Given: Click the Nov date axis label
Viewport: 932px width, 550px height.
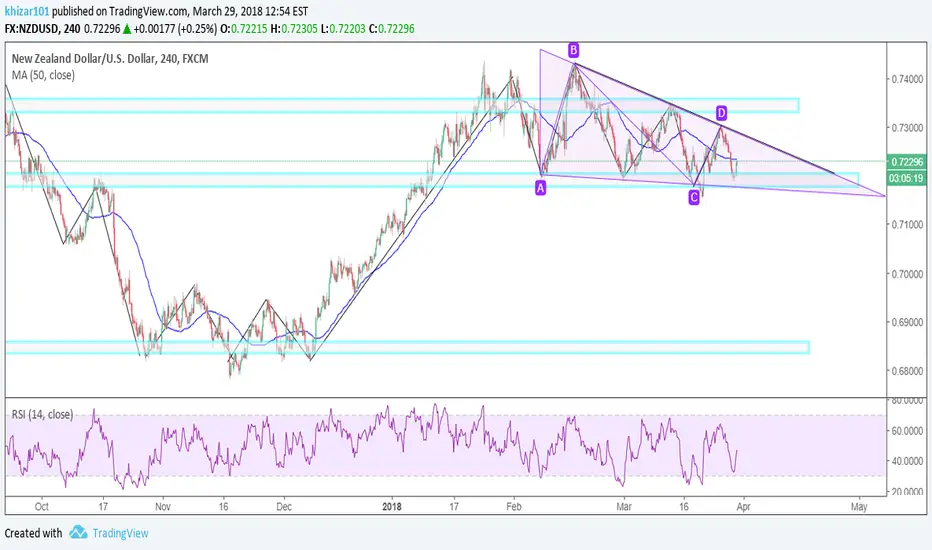Looking at the screenshot, I should point(163,507).
